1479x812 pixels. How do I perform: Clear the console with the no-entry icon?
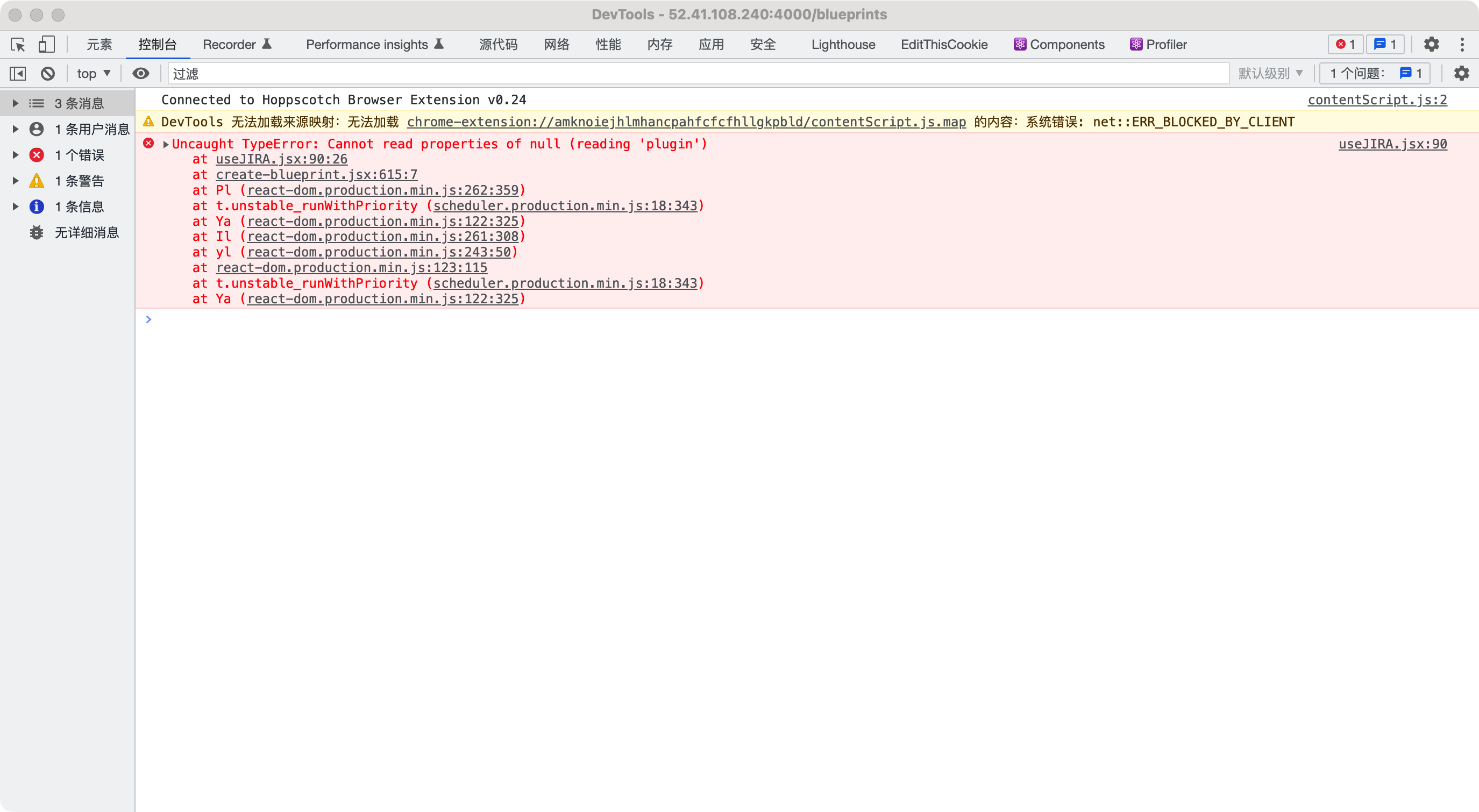pyautogui.click(x=48, y=73)
